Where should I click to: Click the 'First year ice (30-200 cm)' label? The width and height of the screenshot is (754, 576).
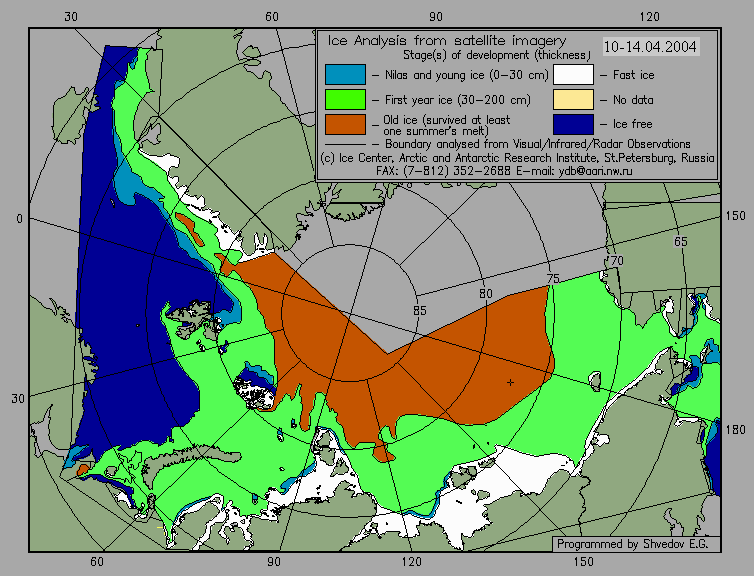click(457, 100)
